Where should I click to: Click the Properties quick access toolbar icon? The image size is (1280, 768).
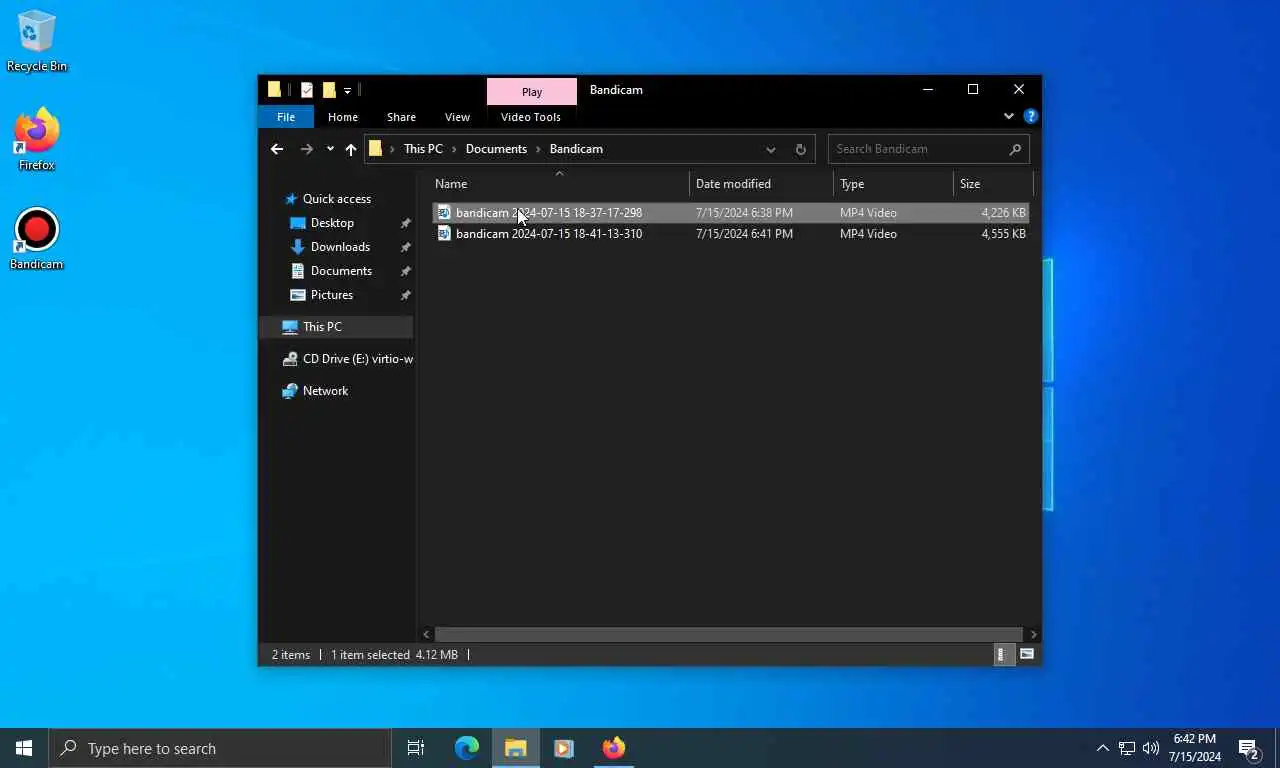pos(307,90)
